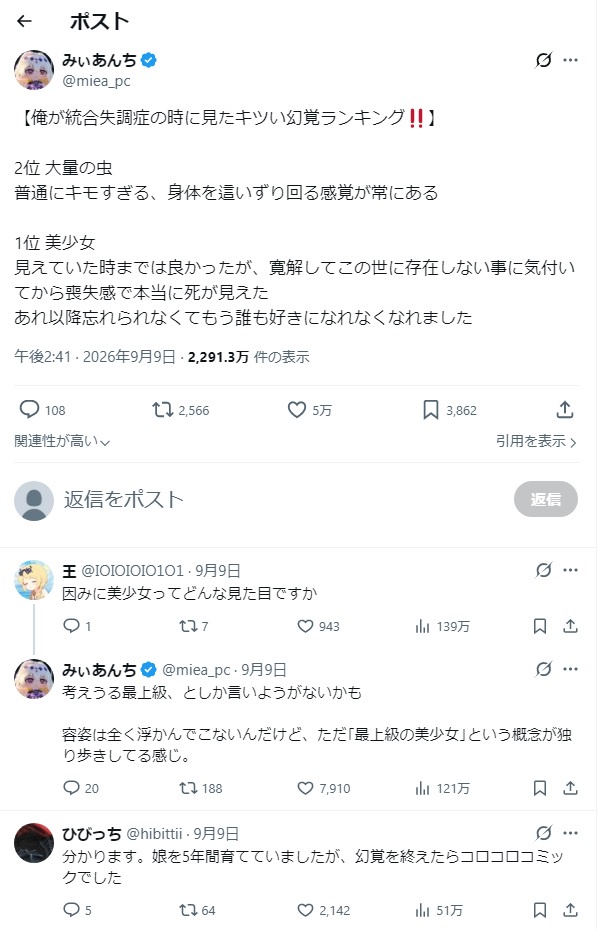
Task: Like the reply by @IOIOIOIO1O1
Action: tap(318, 626)
